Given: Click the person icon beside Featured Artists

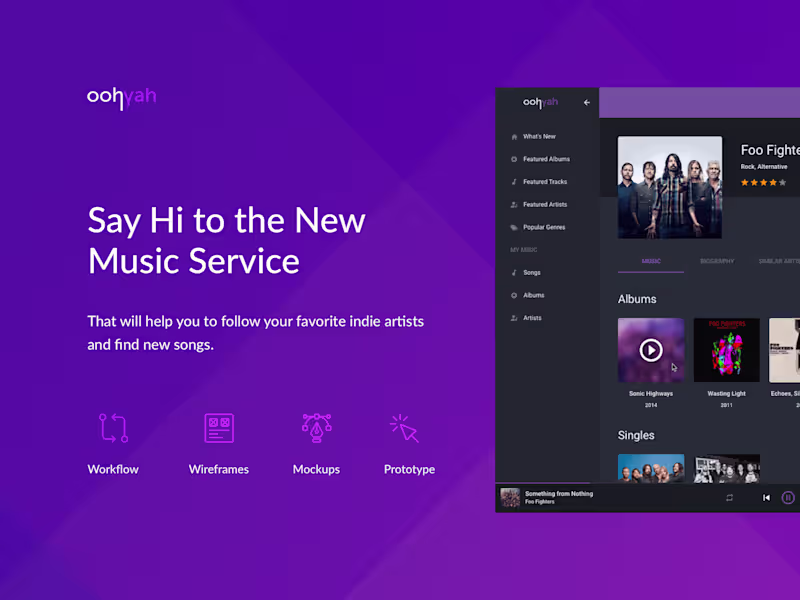Looking at the screenshot, I should (x=514, y=205).
